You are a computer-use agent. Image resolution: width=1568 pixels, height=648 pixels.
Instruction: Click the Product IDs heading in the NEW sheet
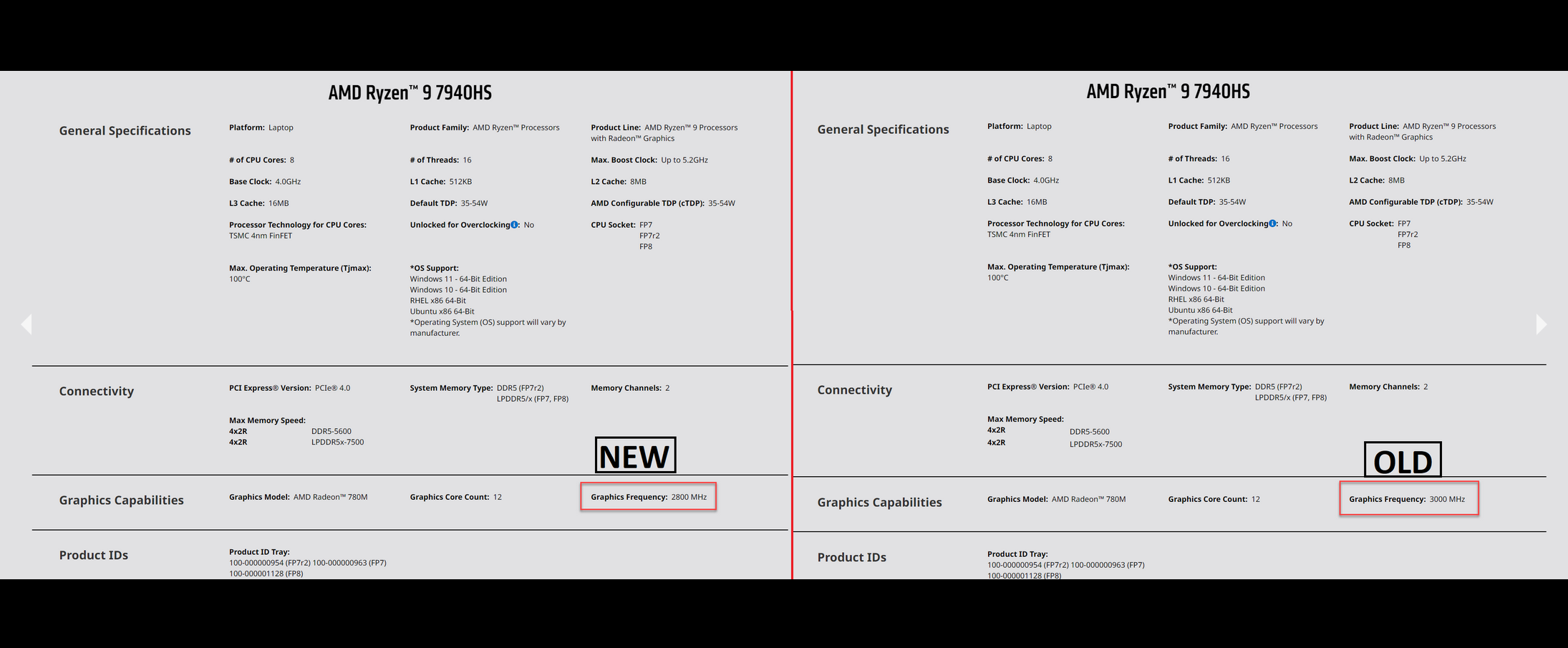94,555
